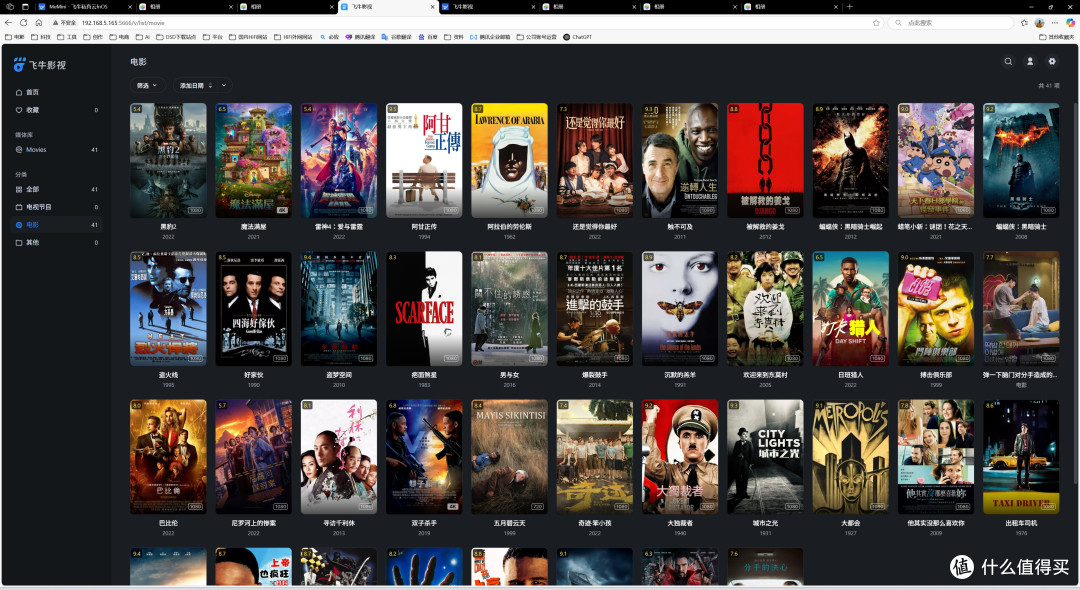
Task: Open the 阿甘正传 movie poster
Action: click(424, 160)
